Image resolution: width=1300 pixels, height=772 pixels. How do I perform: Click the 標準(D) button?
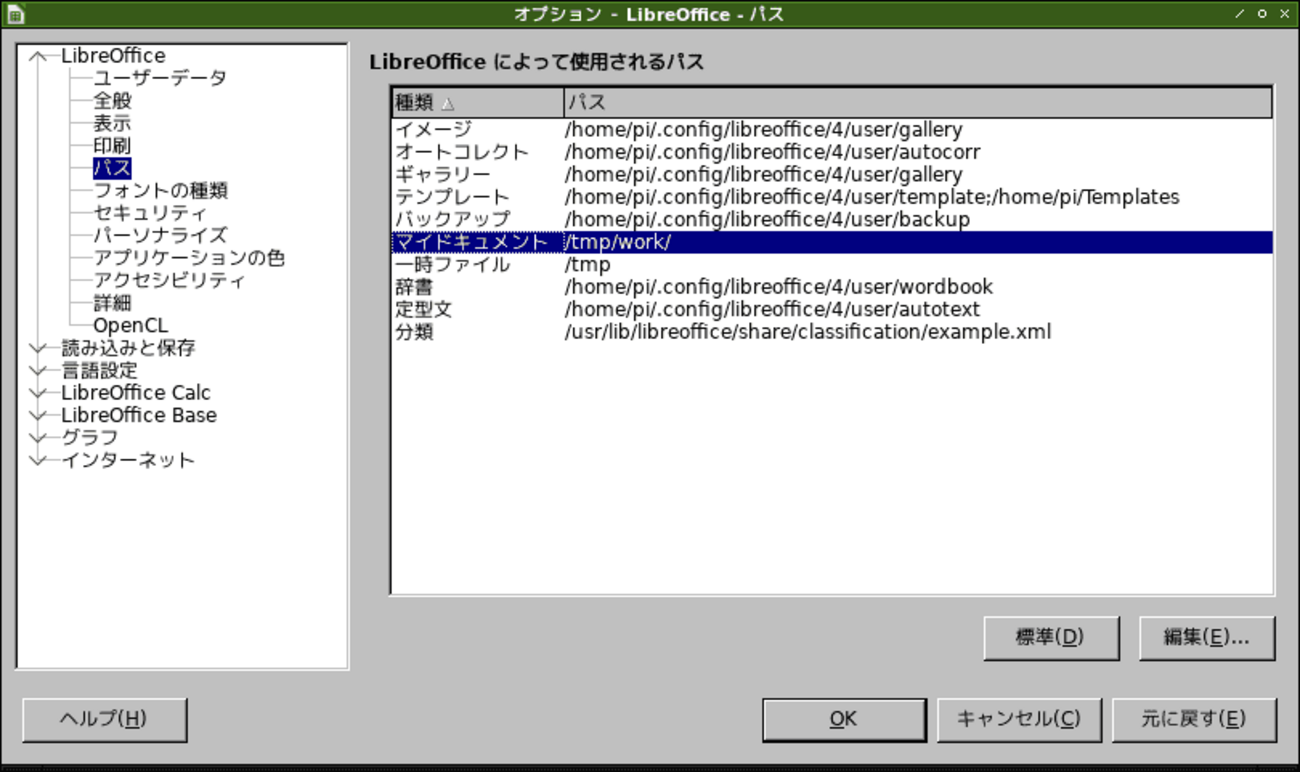pyautogui.click(x=1051, y=637)
